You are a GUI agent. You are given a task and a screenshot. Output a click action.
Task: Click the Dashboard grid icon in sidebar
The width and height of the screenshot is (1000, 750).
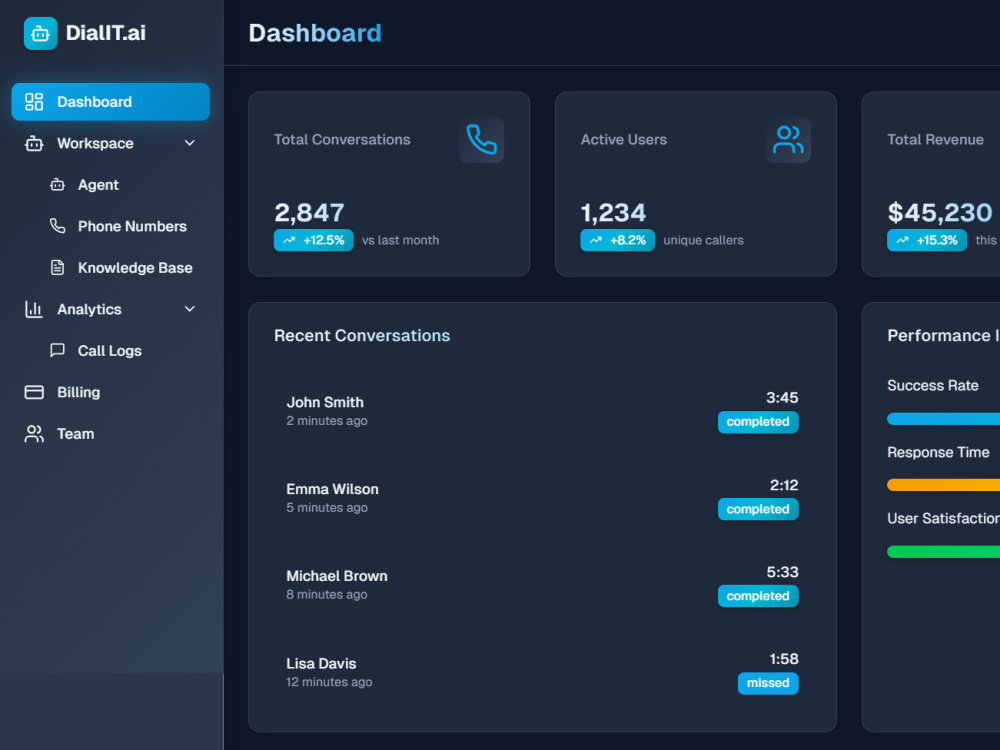[34, 102]
